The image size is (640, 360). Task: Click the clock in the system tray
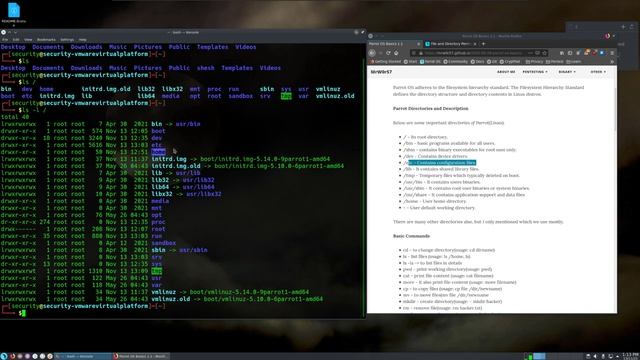pos(631,356)
